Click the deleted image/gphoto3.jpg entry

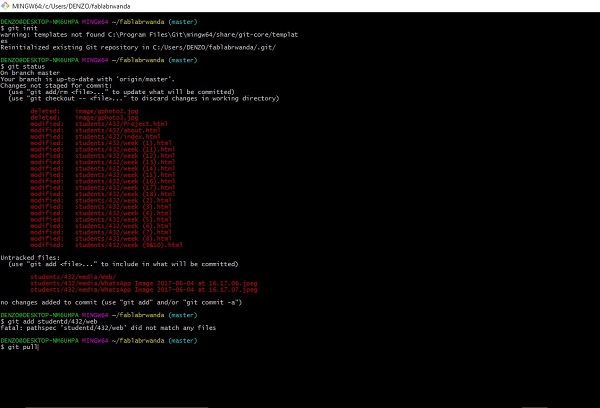coord(84,118)
